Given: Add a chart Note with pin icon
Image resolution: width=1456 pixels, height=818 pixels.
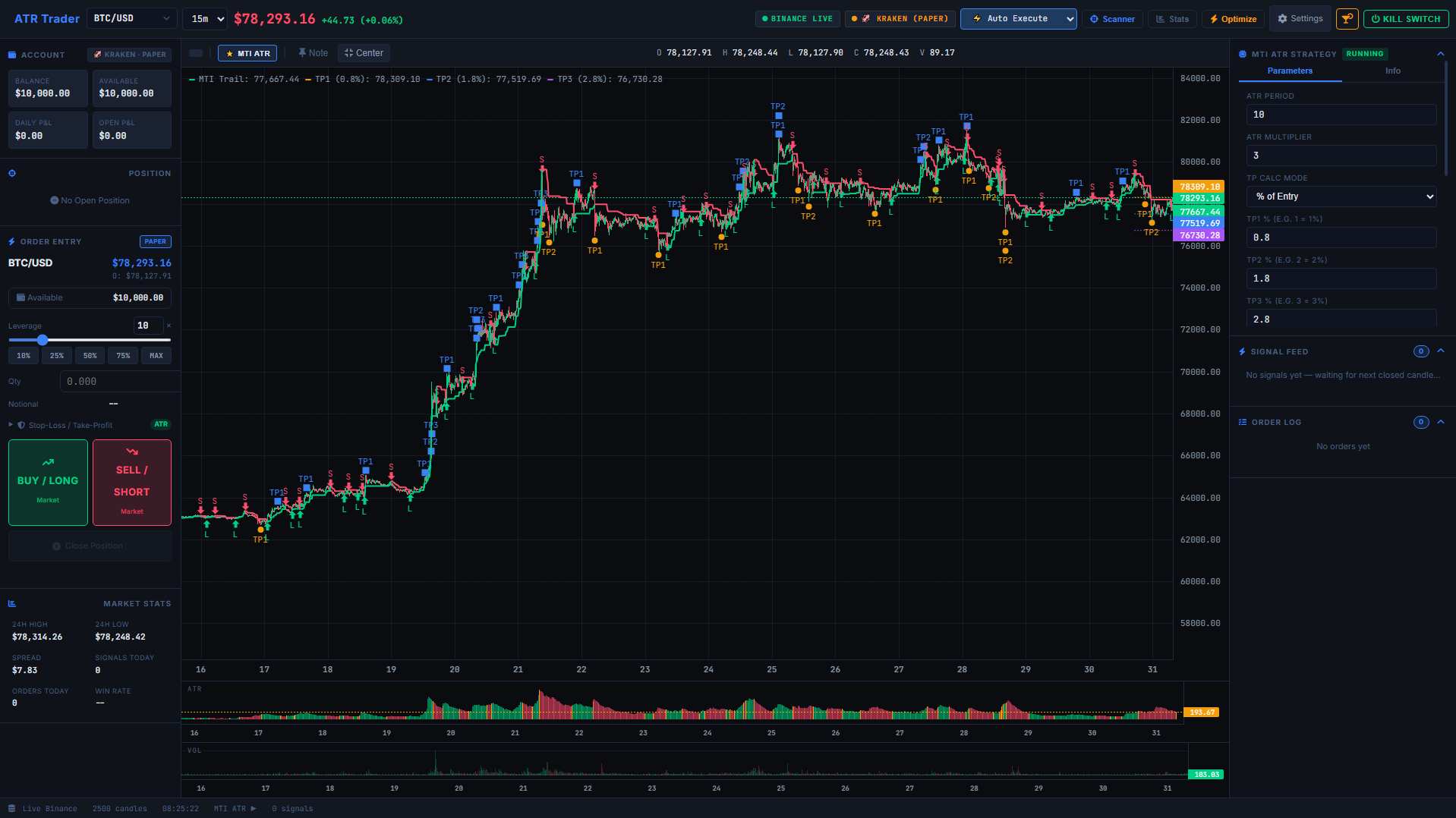Looking at the screenshot, I should point(313,53).
